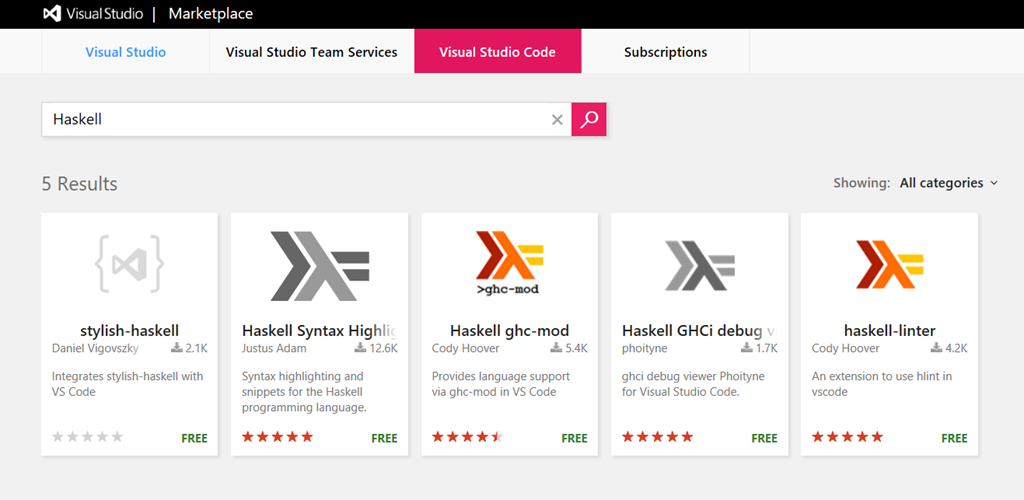Open the Haskell GHCi debug viewer logo

point(699,265)
